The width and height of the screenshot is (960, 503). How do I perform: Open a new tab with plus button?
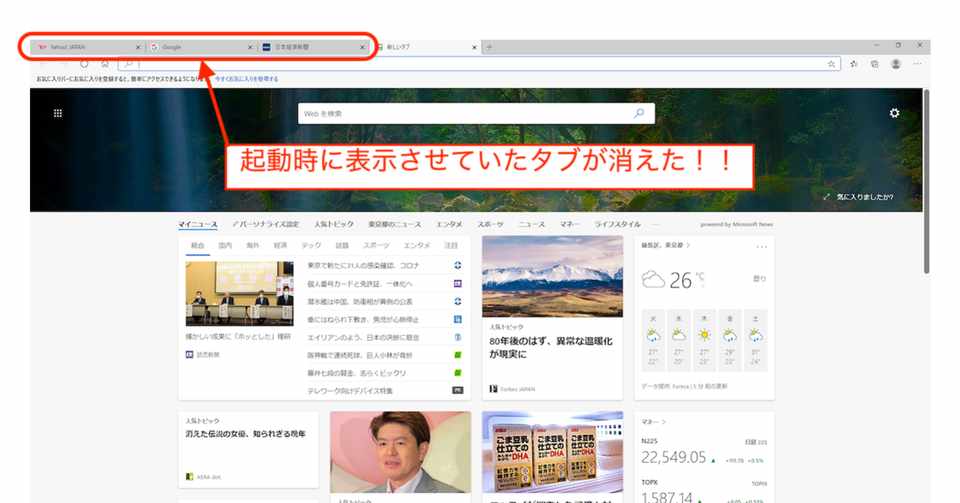click(x=489, y=47)
